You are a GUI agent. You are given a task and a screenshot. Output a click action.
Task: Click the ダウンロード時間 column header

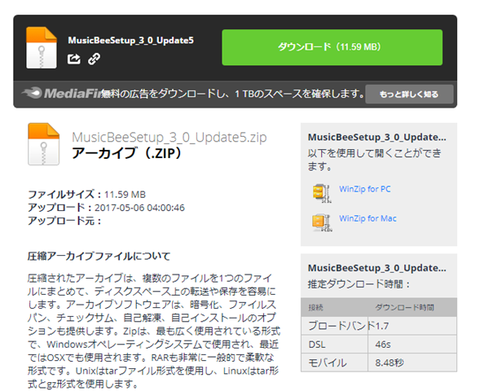pyautogui.click(x=405, y=307)
